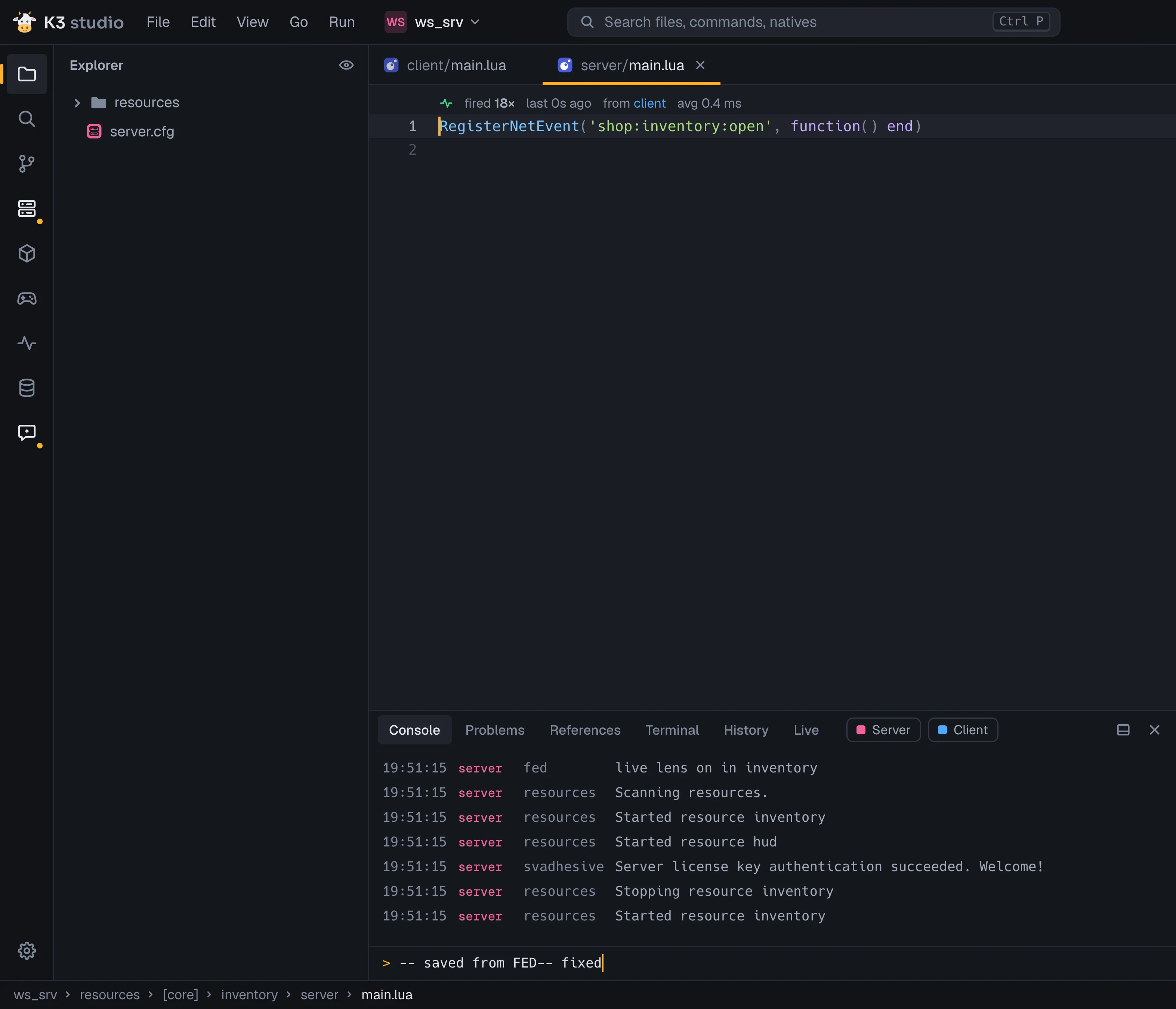Click the inventory breadcrumb segment
This screenshot has height=1009, width=1176.
[x=249, y=995]
